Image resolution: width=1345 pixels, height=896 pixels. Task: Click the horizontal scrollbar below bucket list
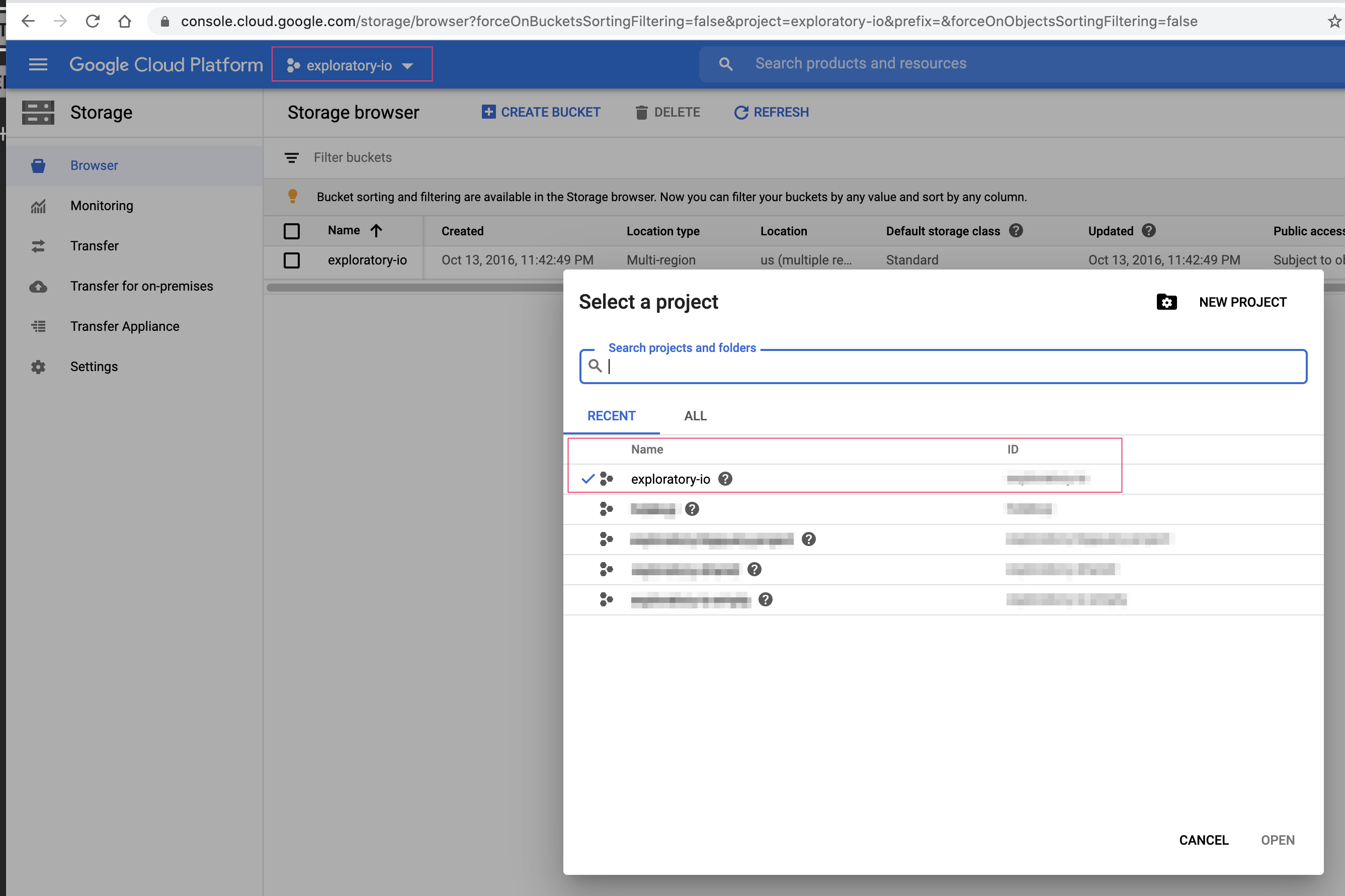[x=411, y=288]
